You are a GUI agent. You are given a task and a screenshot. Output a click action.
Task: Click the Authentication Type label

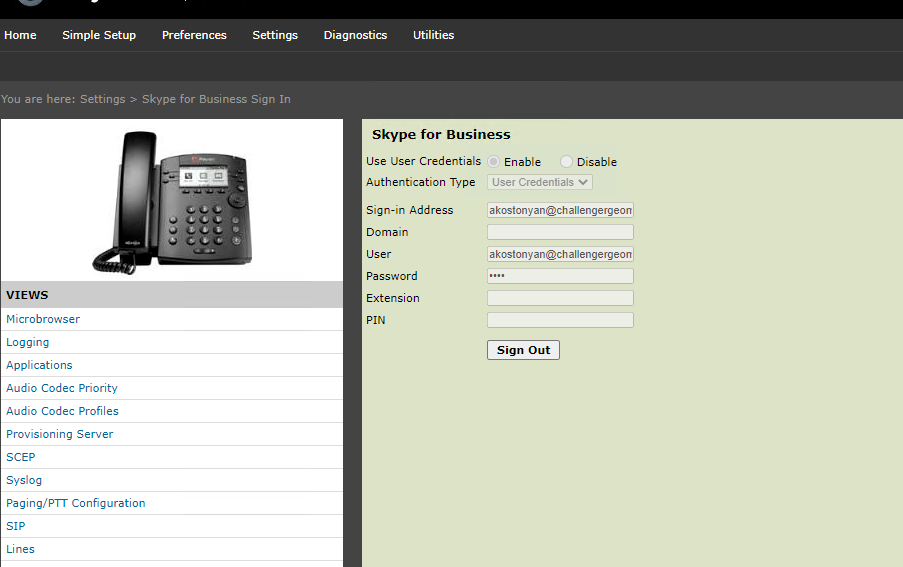pos(420,182)
